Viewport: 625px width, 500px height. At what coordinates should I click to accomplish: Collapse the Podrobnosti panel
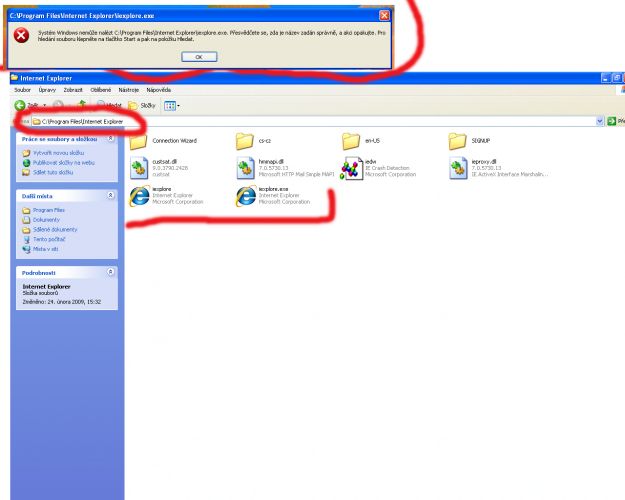110,272
